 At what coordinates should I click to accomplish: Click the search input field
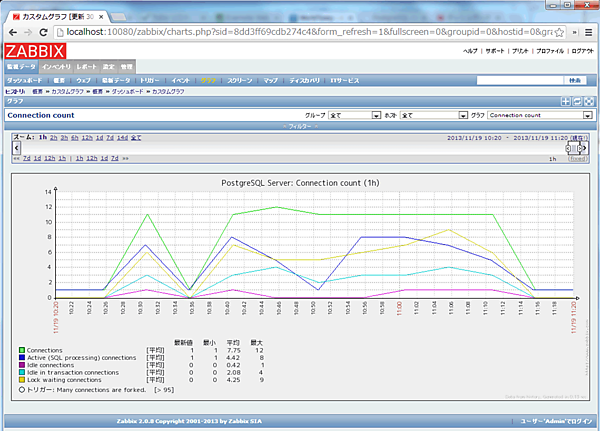coord(518,79)
